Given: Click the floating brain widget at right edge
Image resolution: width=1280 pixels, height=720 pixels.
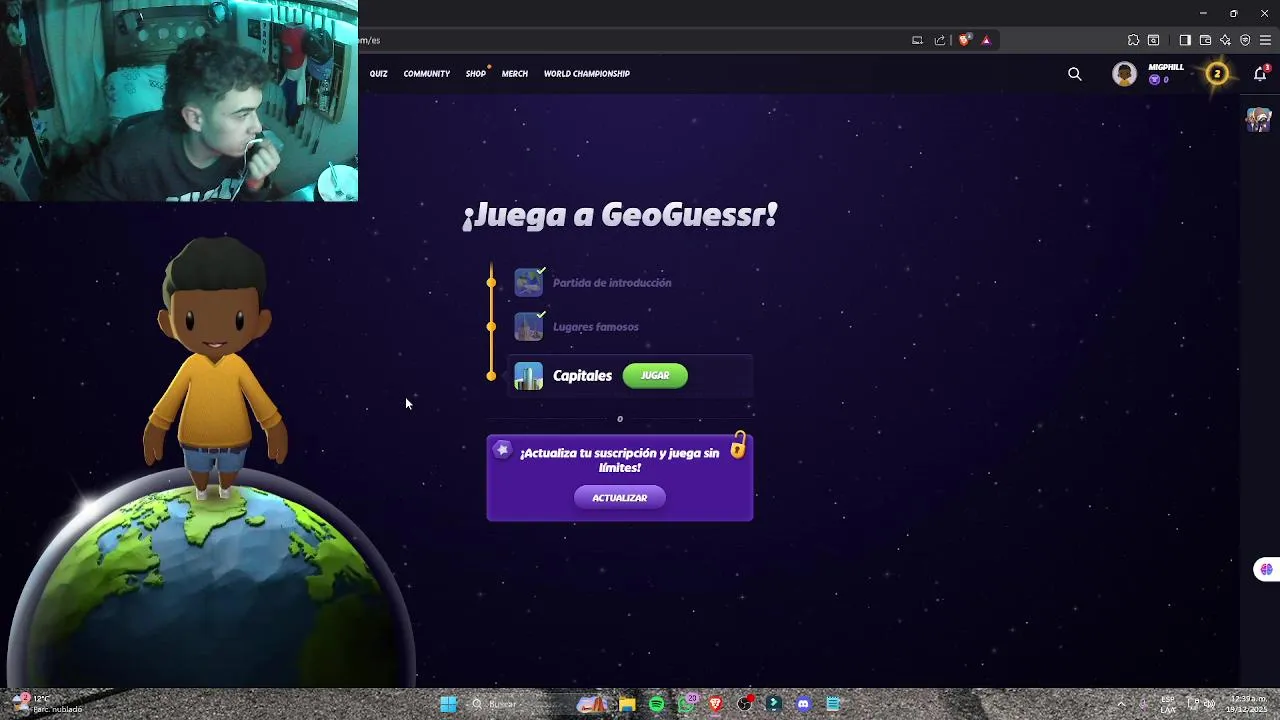Looking at the screenshot, I should tap(1266, 569).
